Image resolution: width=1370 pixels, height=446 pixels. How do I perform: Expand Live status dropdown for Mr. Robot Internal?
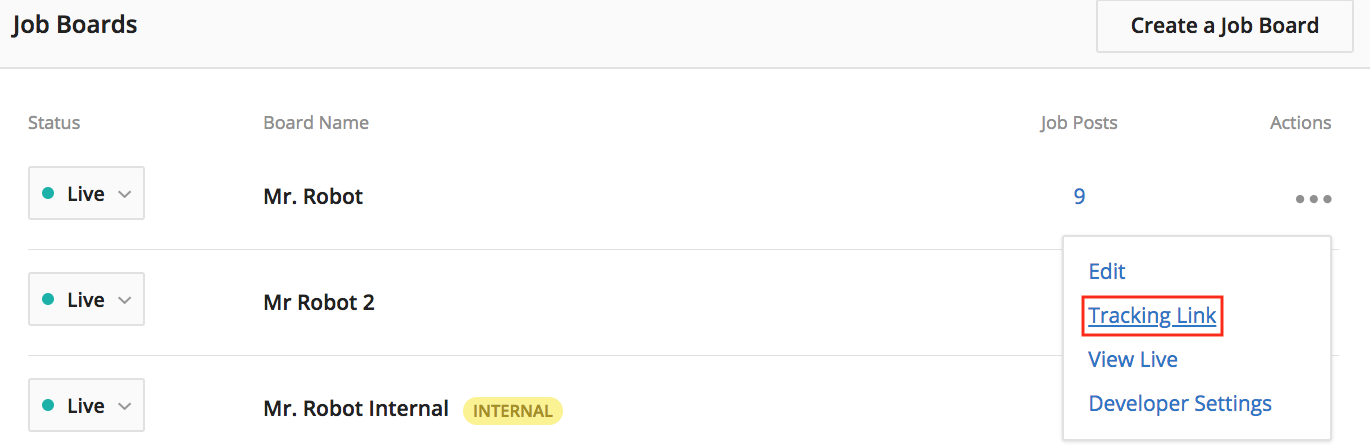pyautogui.click(x=86, y=405)
